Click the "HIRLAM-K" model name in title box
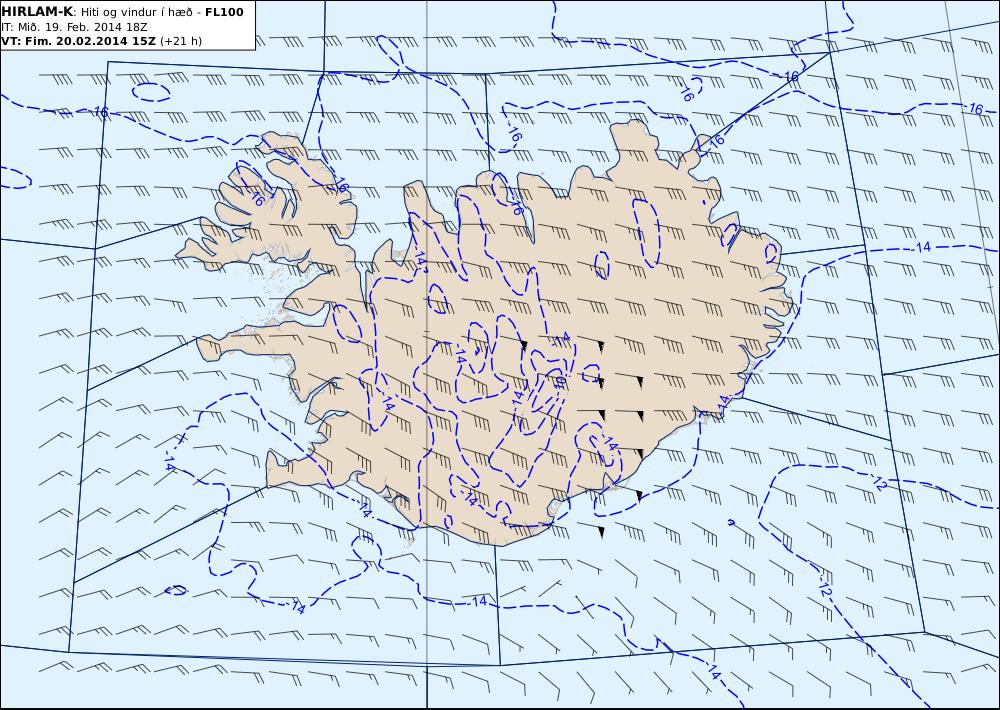This screenshot has height=710, width=1000. click(37, 12)
